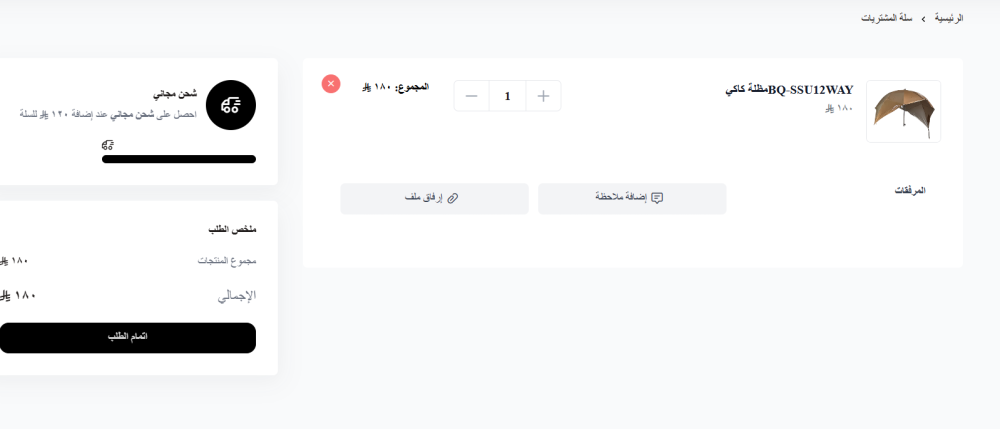Click the quantity field showing 1
This screenshot has height=429, width=1000.
coord(508,96)
